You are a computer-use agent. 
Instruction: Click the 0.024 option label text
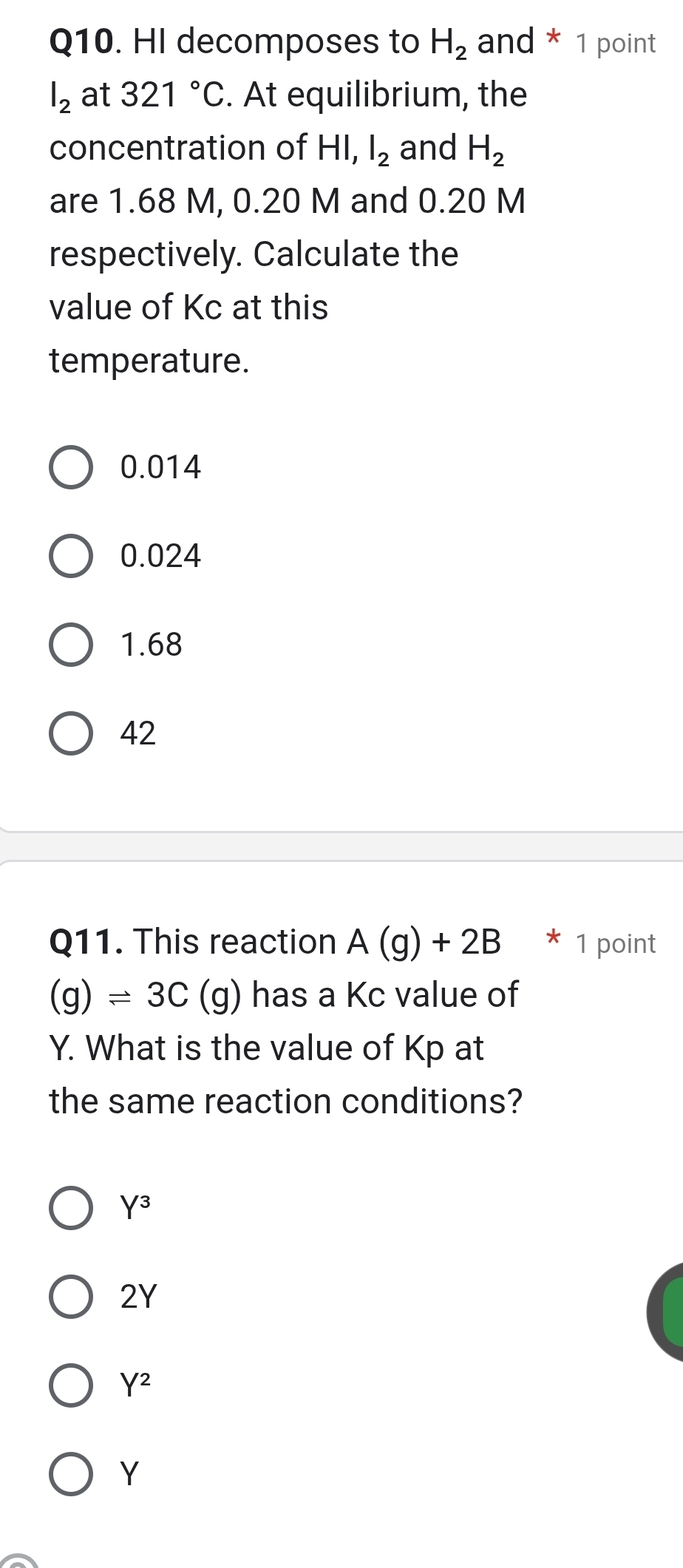click(x=160, y=557)
